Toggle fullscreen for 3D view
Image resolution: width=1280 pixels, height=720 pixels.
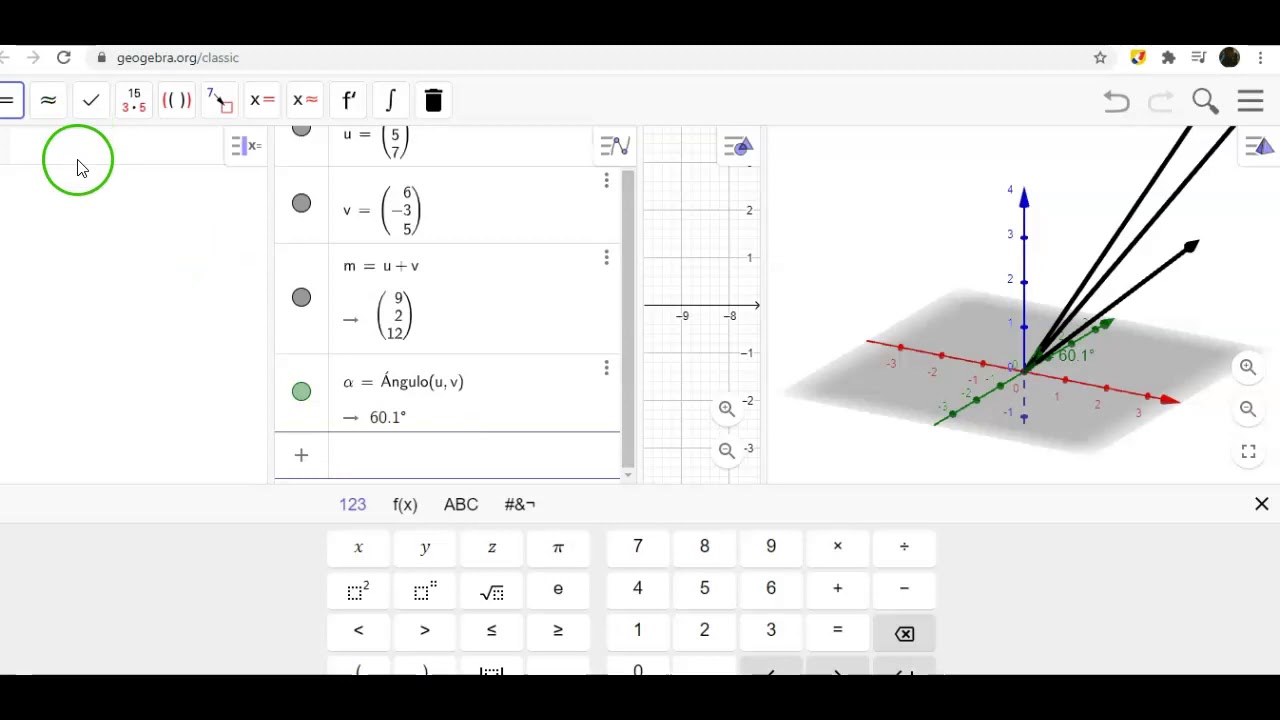(x=1248, y=452)
